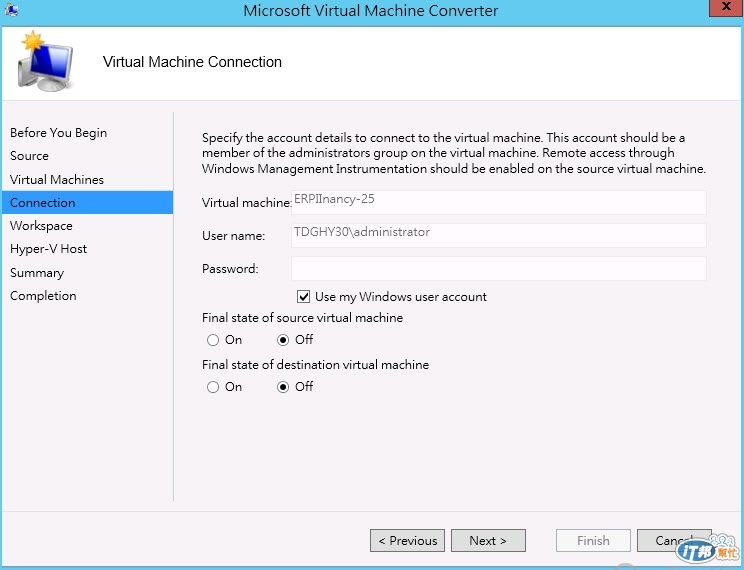Screen dimensions: 744x570
Task: Select the Connection step
Action: point(87,203)
